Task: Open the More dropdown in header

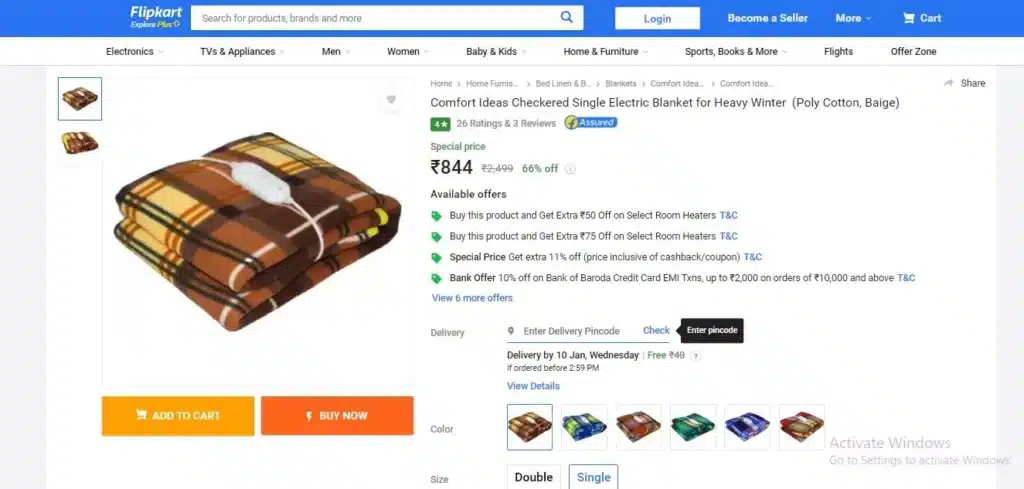Action: (x=853, y=18)
